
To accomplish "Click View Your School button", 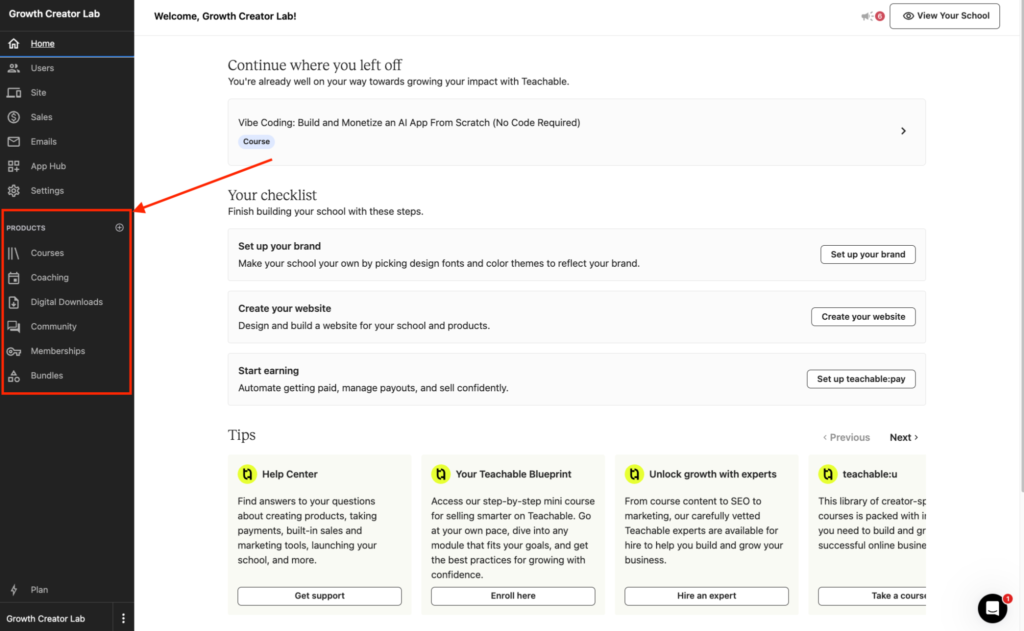I will (944, 16).
